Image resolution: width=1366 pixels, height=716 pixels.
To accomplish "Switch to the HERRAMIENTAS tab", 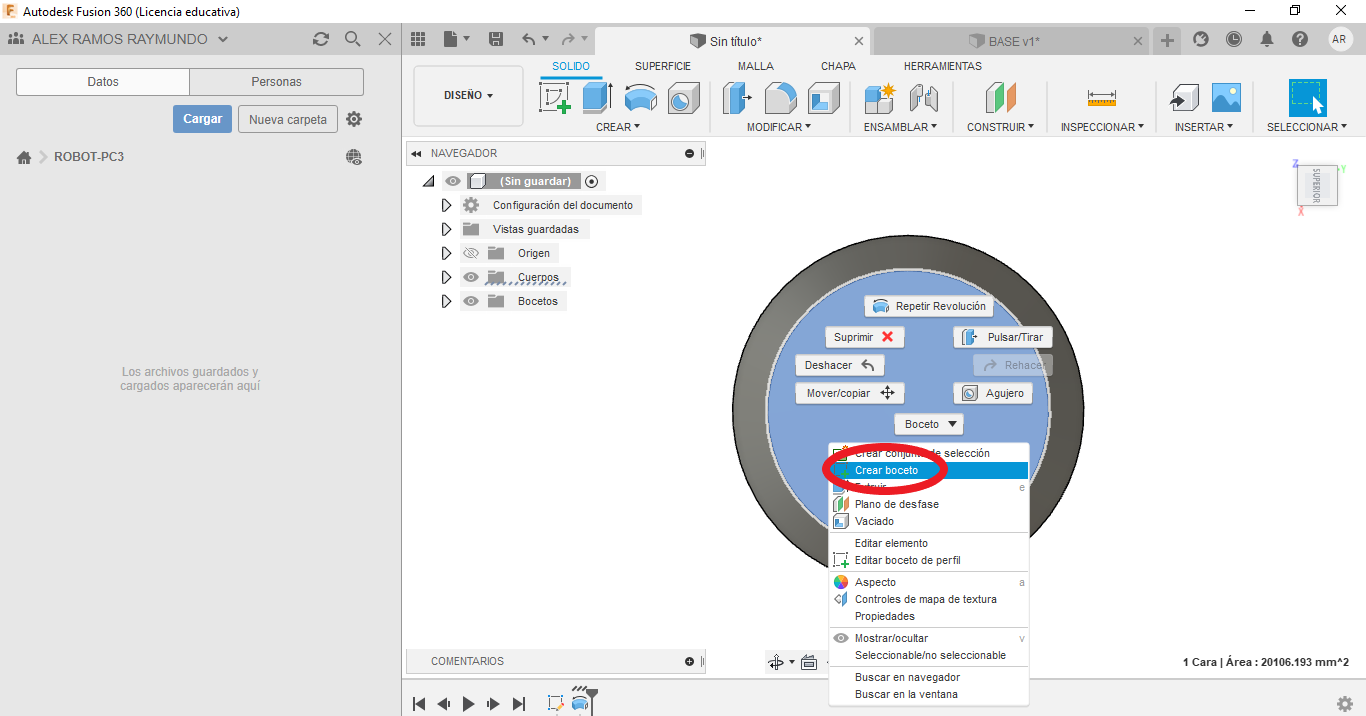I will [x=943, y=66].
